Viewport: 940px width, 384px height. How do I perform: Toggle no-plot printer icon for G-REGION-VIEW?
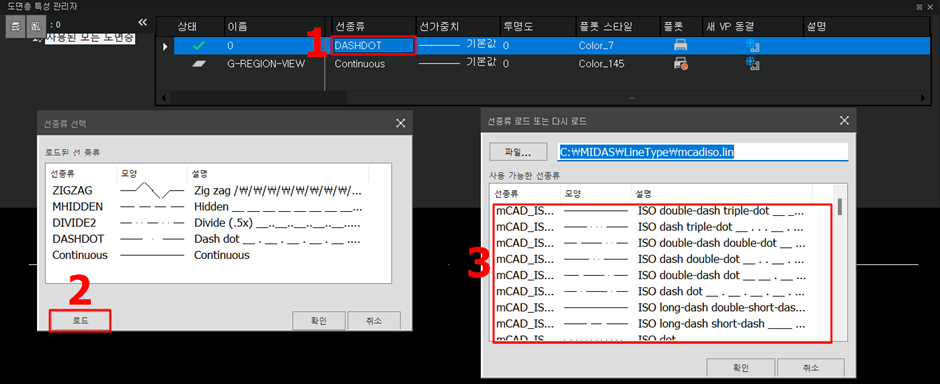(x=680, y=64)
